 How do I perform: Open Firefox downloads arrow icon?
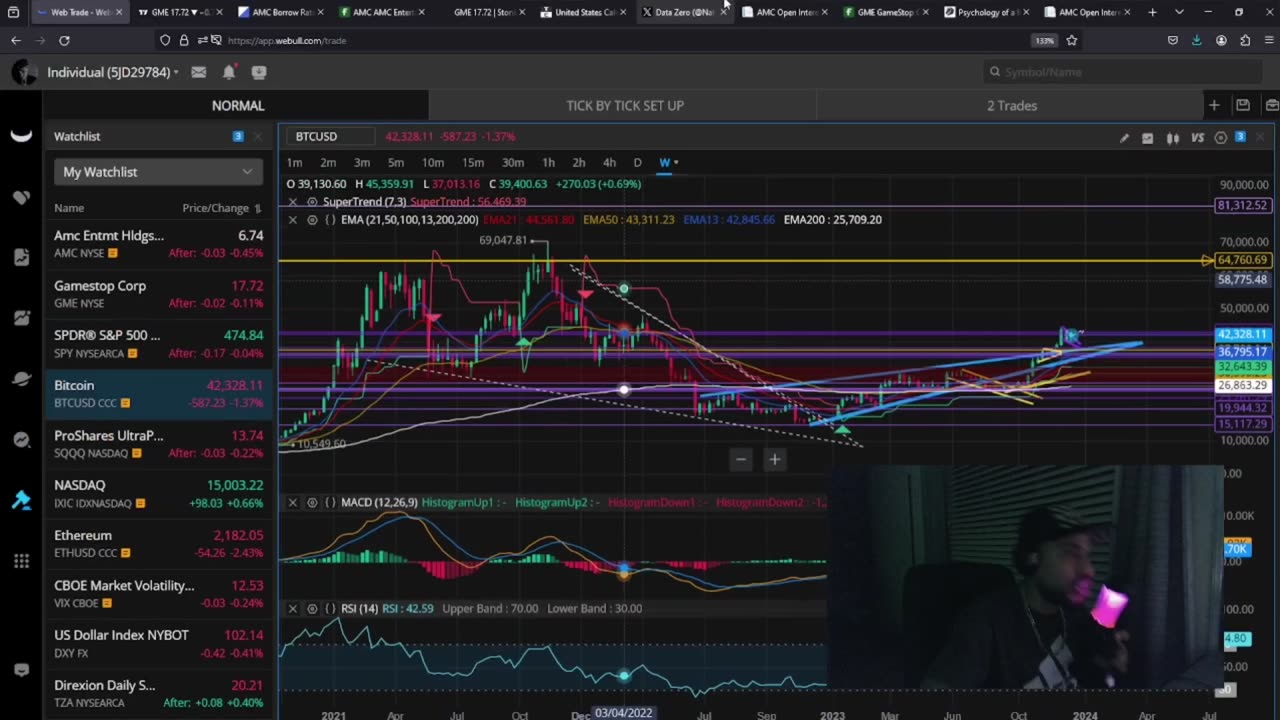(1197, 40)
